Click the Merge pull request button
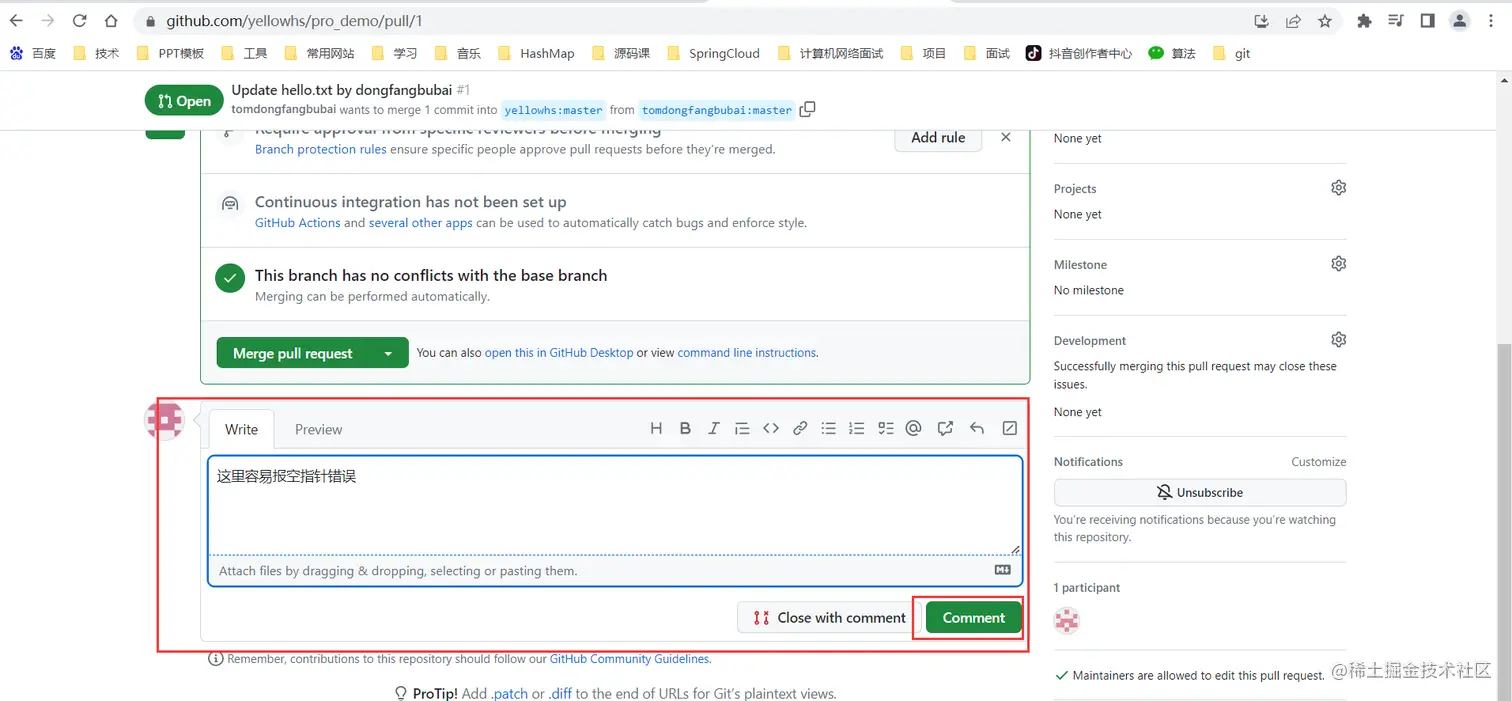 tap(293, 353)
